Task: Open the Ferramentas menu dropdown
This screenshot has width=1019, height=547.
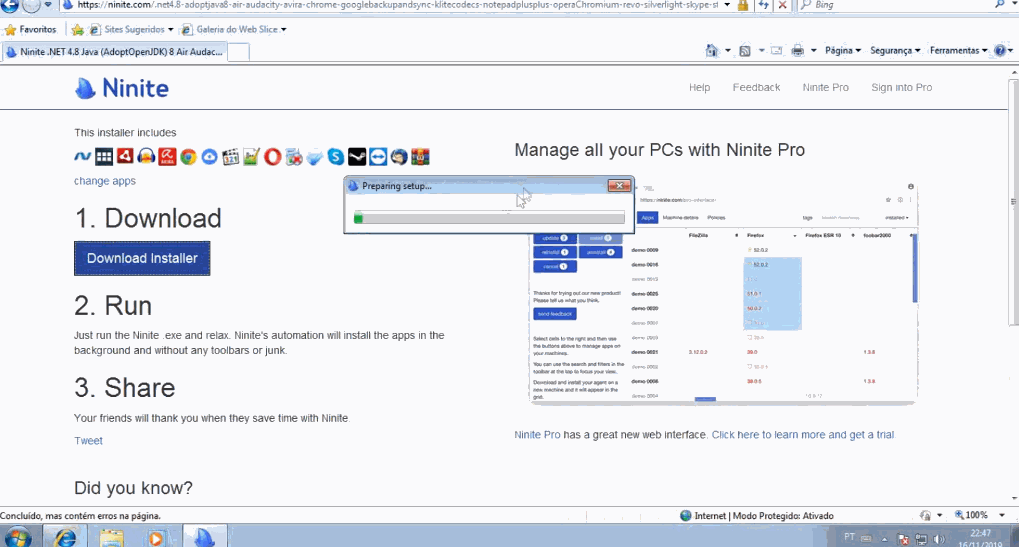Action: (x=959, y=50)
